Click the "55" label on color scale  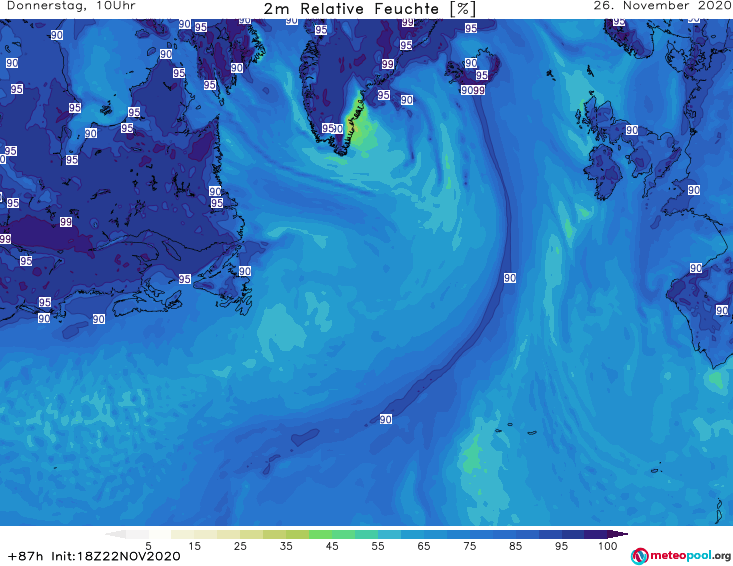click(x=378, y=546)
